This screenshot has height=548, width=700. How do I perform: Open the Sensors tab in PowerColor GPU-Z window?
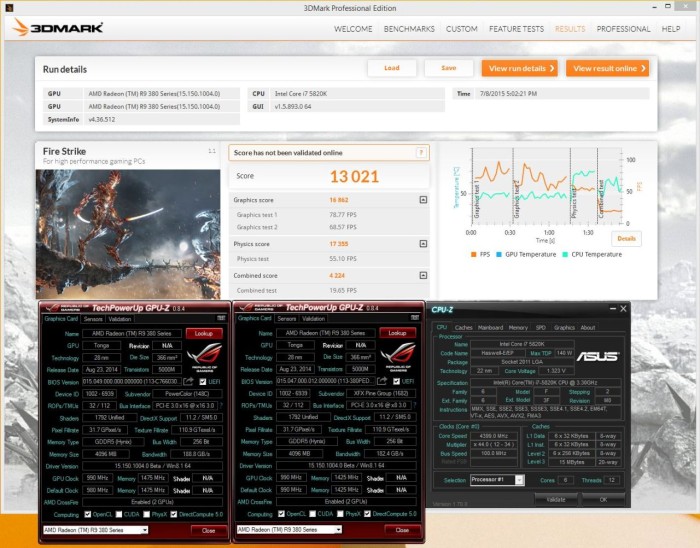pos(93,319)
